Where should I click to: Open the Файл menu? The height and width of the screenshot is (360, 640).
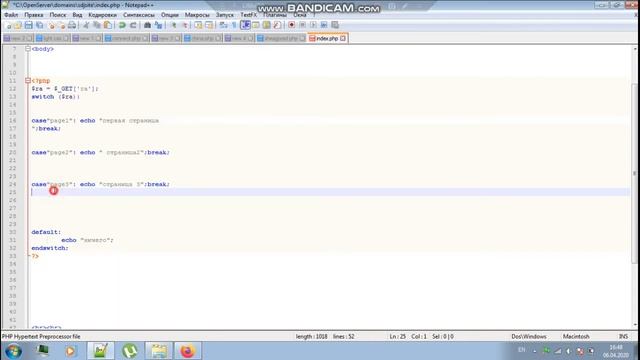[x=11, y=15]
